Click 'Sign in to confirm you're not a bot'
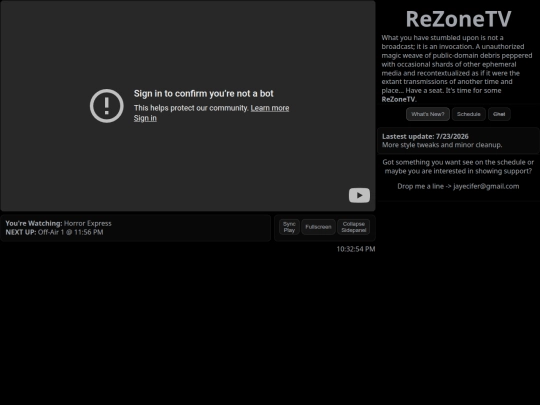Image resolution: width=540 pixels, height=405 pixels. (x=204, y=94)
